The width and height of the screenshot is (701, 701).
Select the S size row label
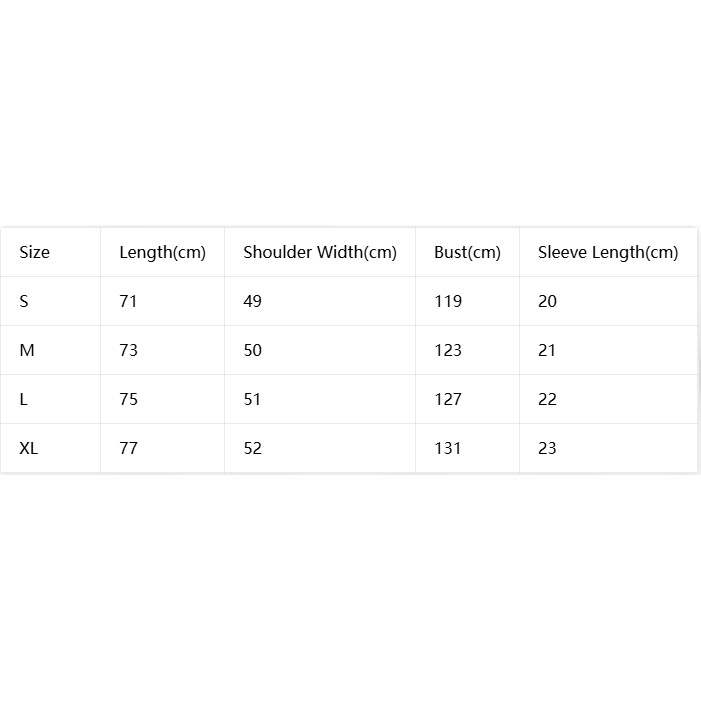(24, 301)
